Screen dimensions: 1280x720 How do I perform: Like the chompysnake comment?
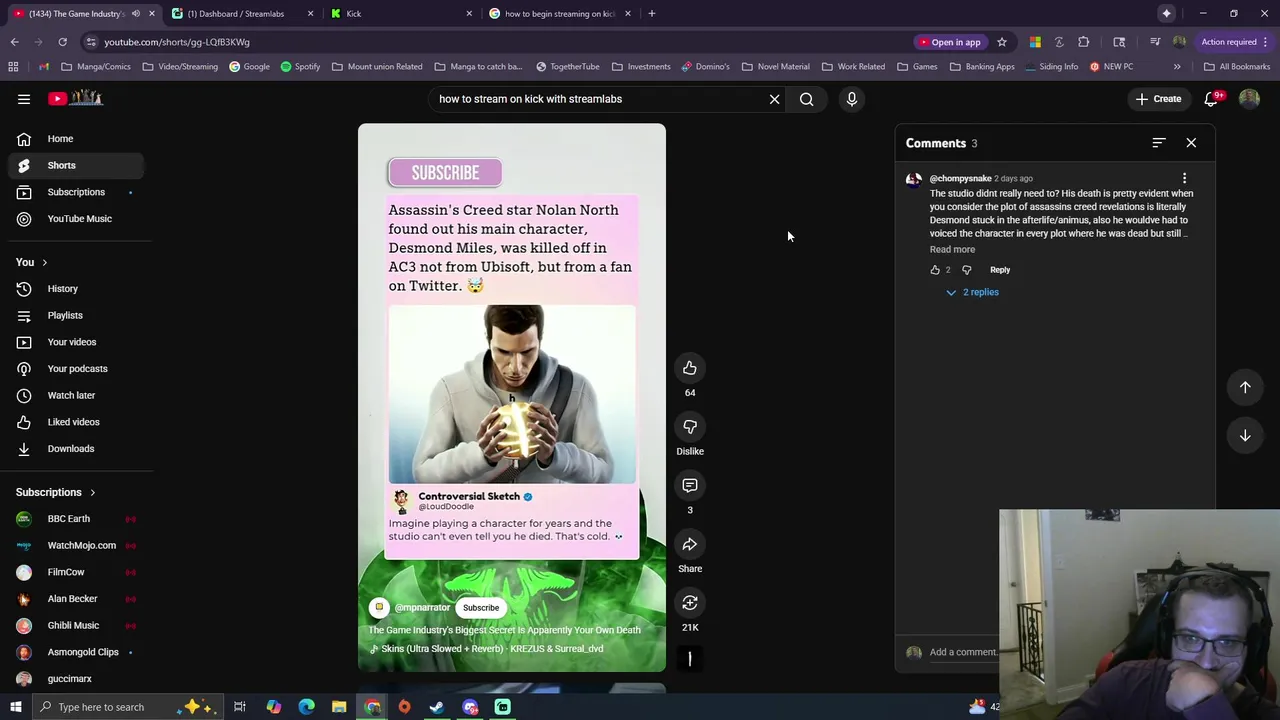pos(935,270)
